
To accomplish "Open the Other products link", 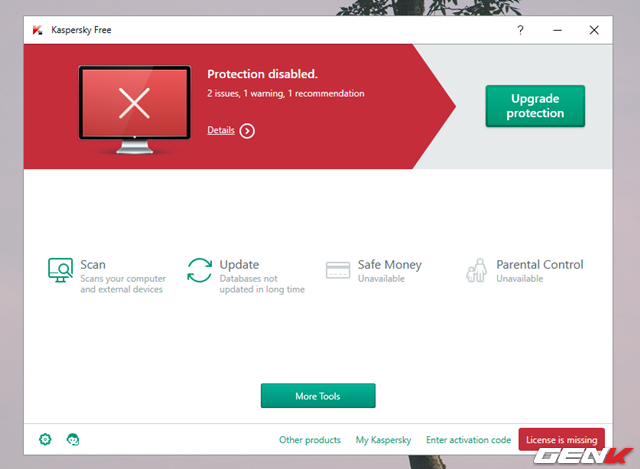I will 310,440.
